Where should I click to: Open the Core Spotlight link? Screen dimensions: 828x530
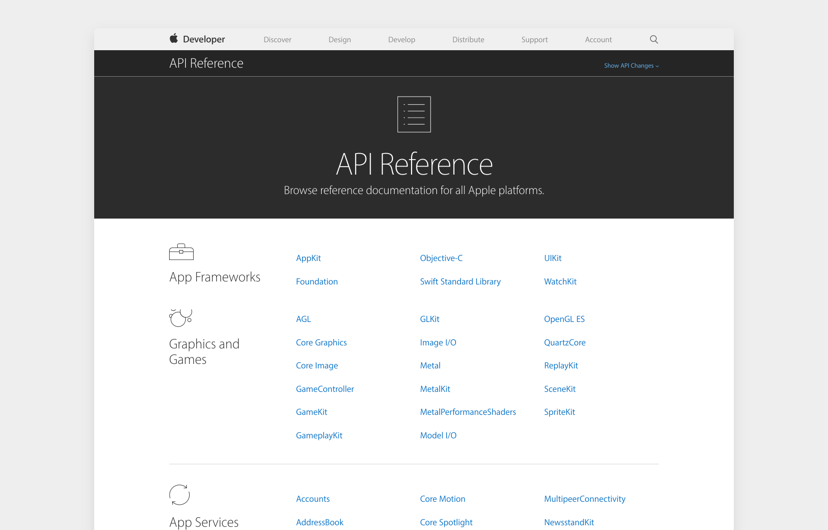click(446, 522)
